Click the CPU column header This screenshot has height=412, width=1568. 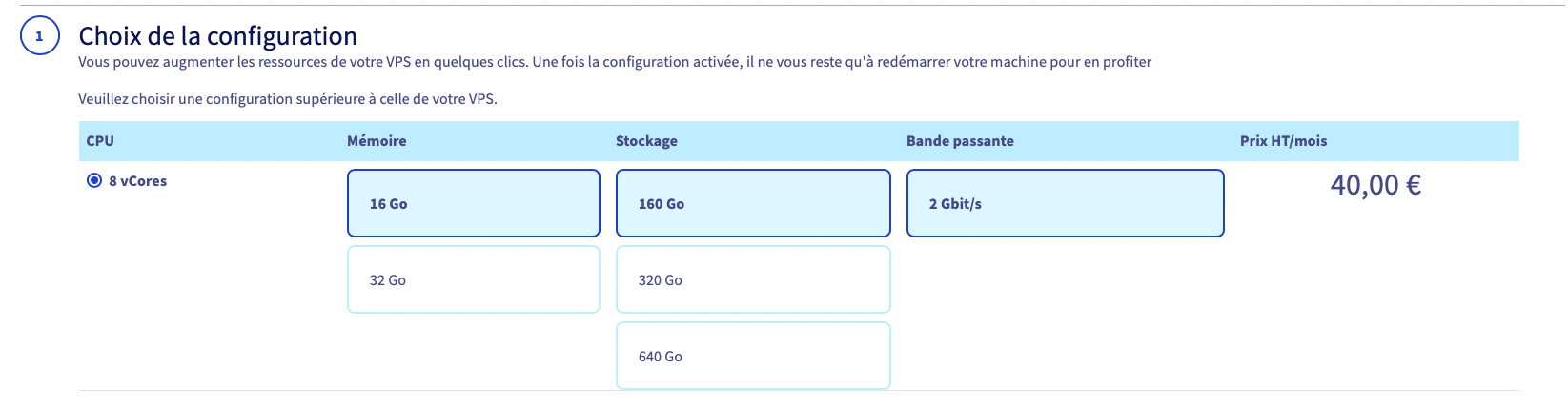pos(100,141)
